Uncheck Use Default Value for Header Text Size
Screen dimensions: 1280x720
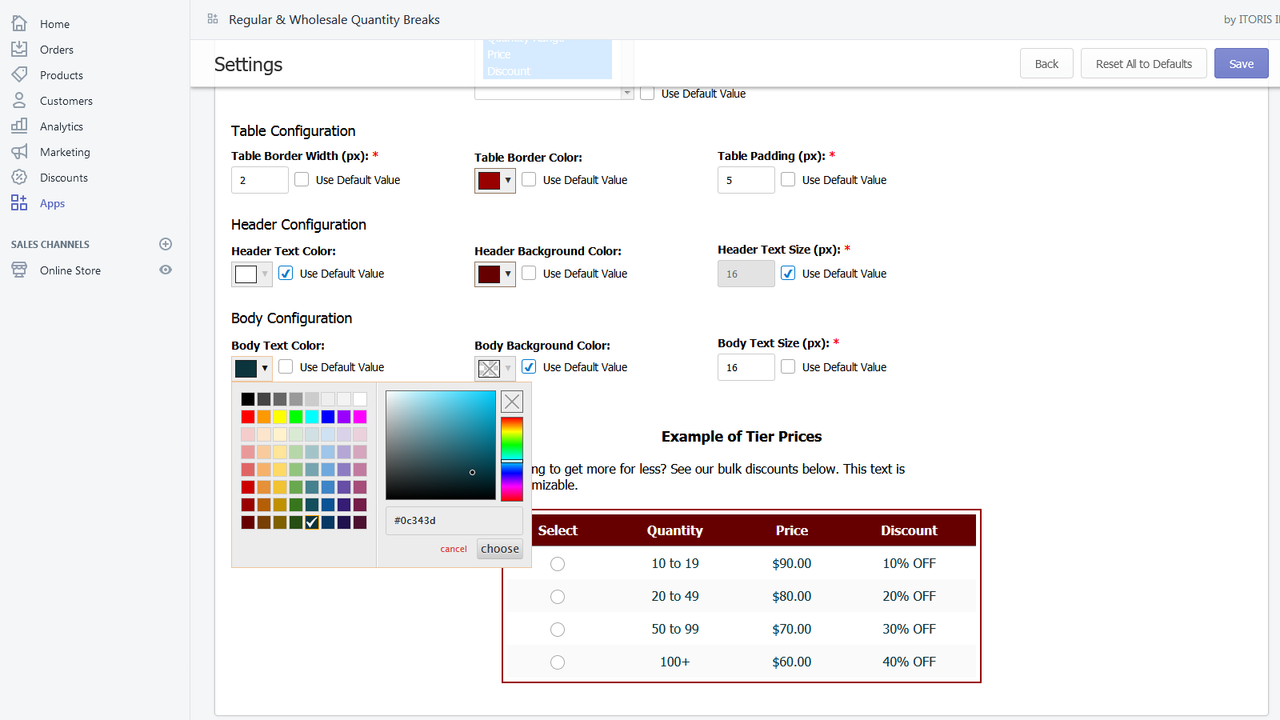(788, 273)
